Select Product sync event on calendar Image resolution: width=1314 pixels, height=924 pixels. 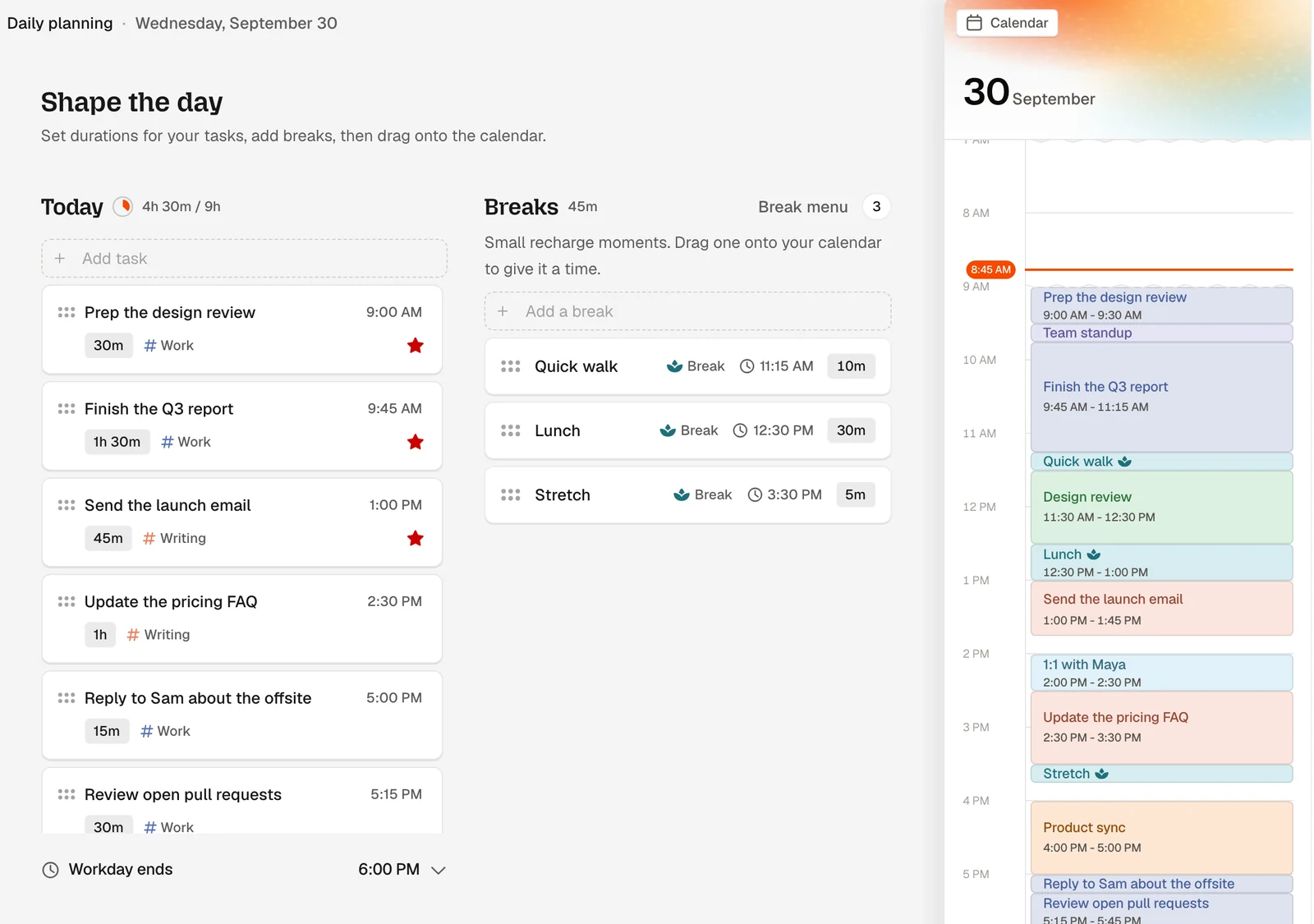point(1161,838)
